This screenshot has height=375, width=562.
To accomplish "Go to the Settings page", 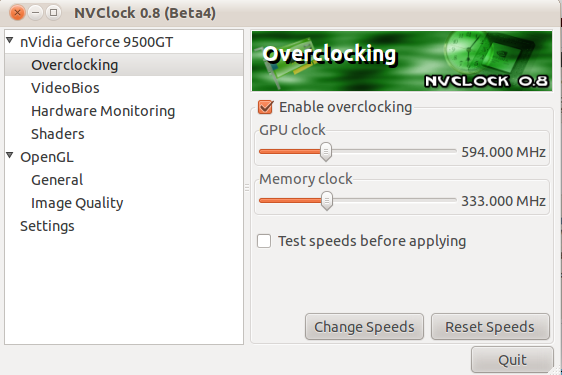I will (47, 226).
